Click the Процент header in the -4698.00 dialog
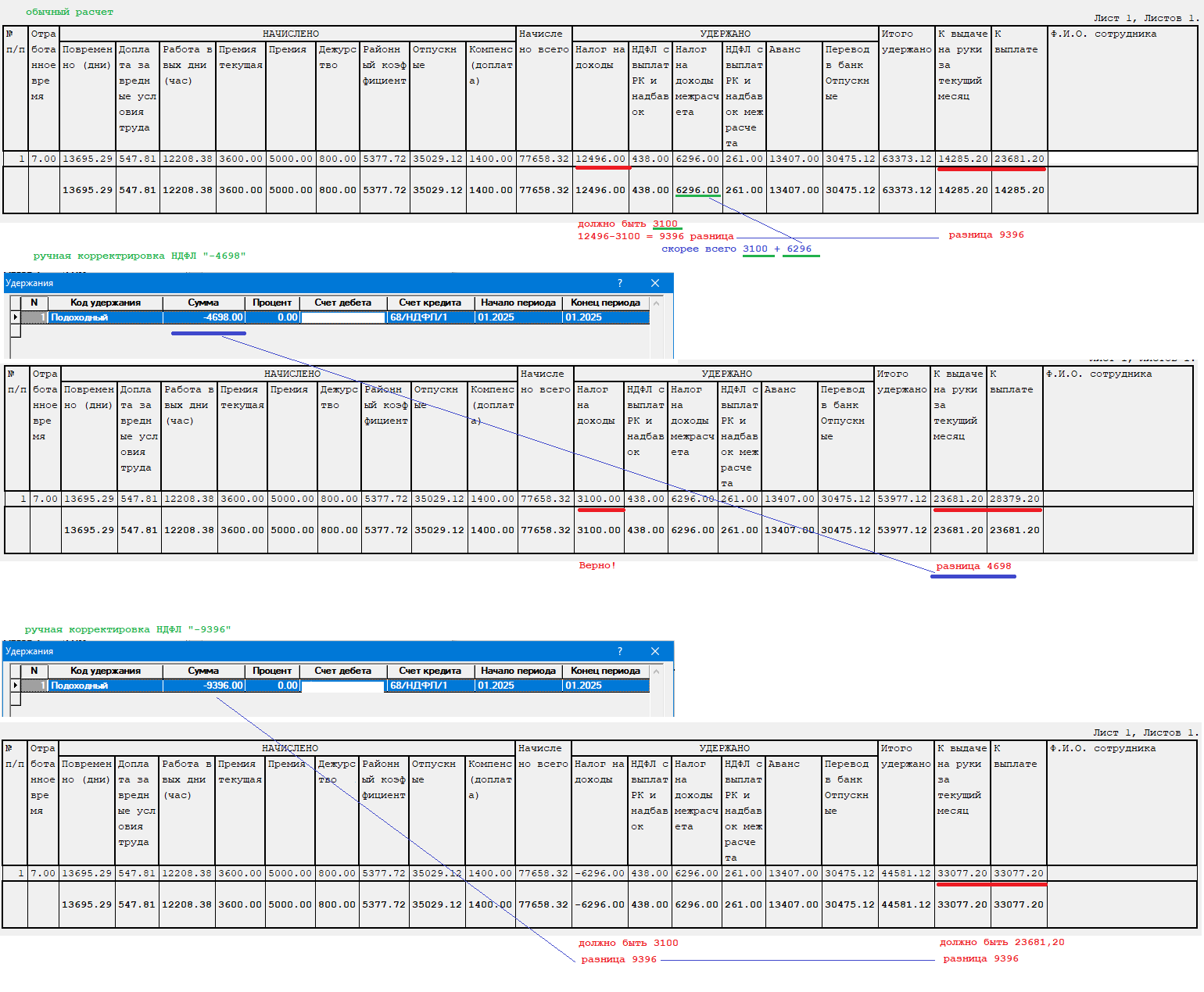The image size is (1204, 992). point(272,303)
